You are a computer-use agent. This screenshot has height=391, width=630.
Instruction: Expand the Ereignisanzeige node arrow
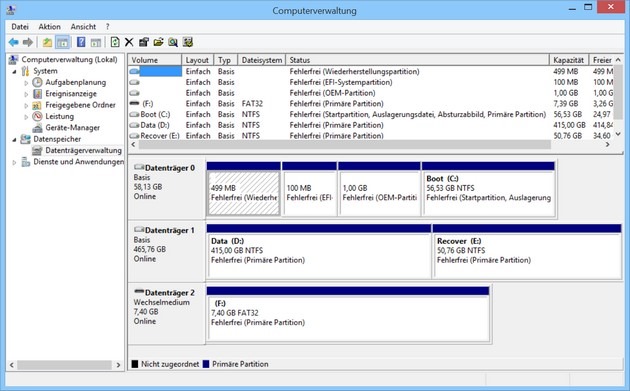(26, 94)
